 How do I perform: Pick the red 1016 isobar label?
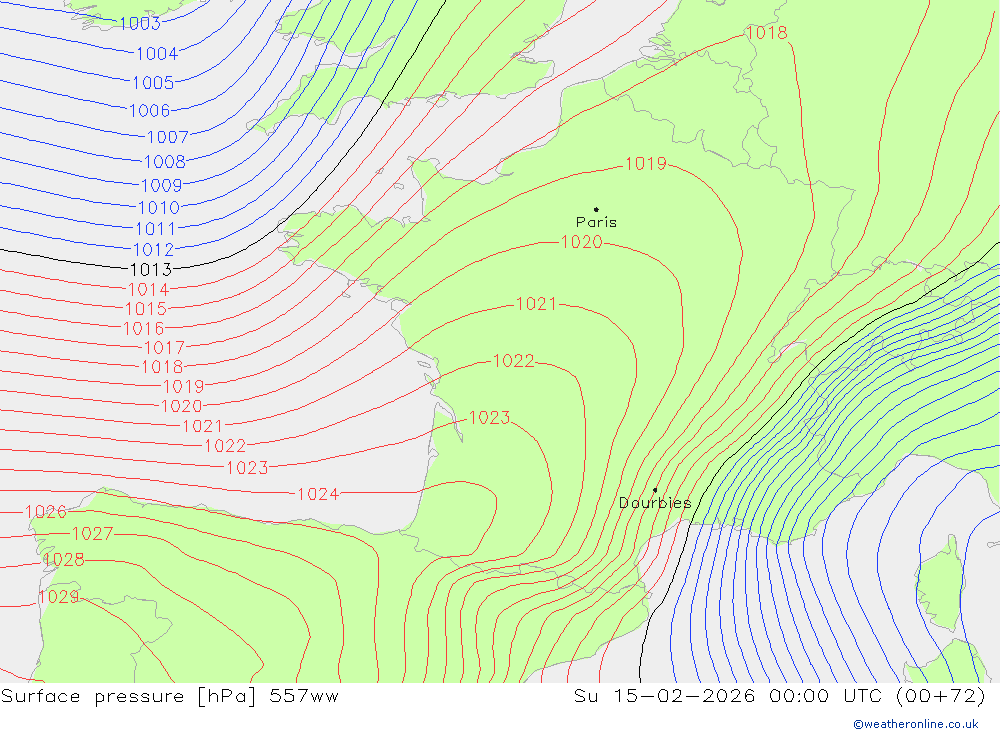tap(143, 329)
